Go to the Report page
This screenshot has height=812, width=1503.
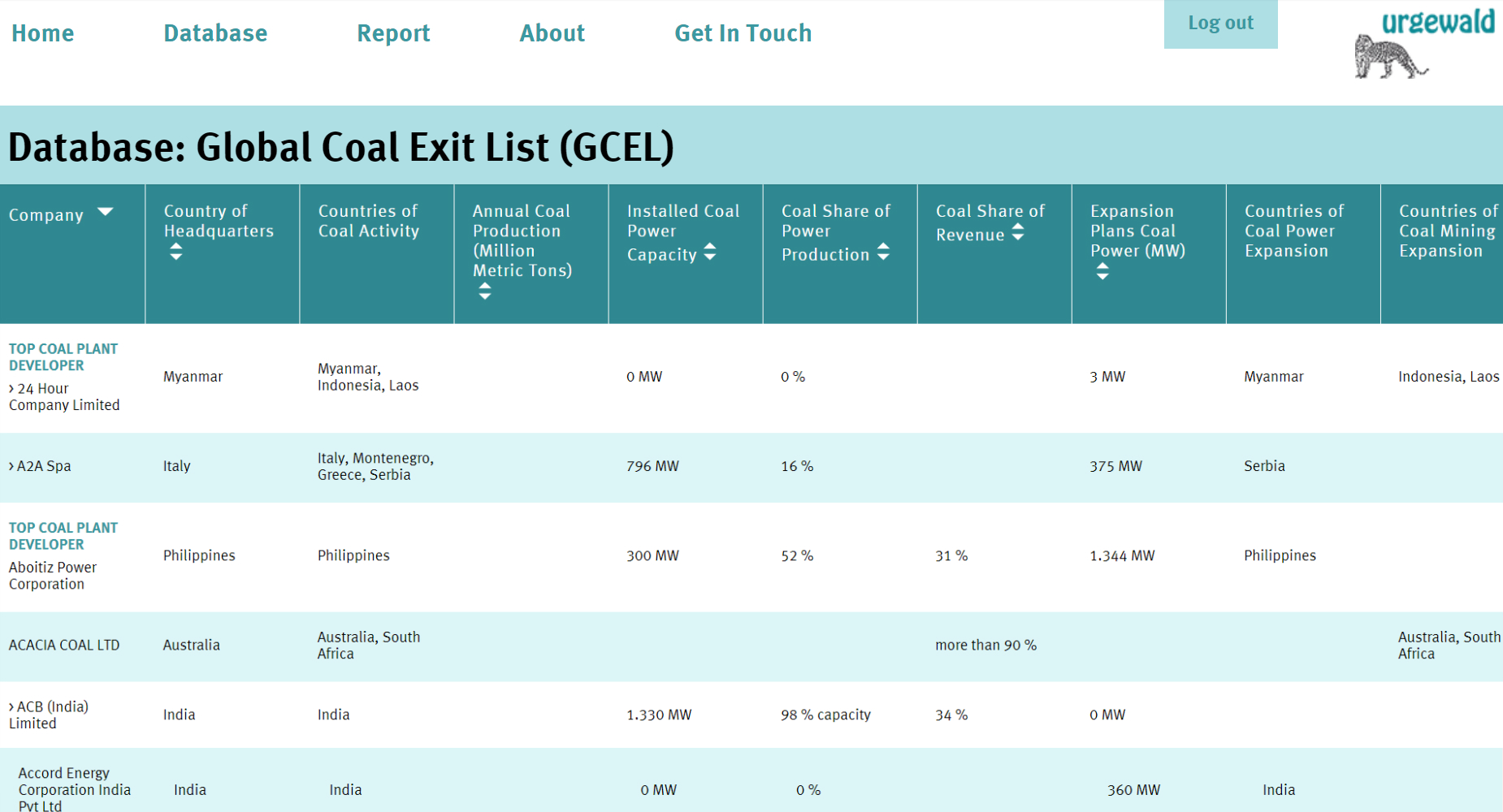pos(393,33)
